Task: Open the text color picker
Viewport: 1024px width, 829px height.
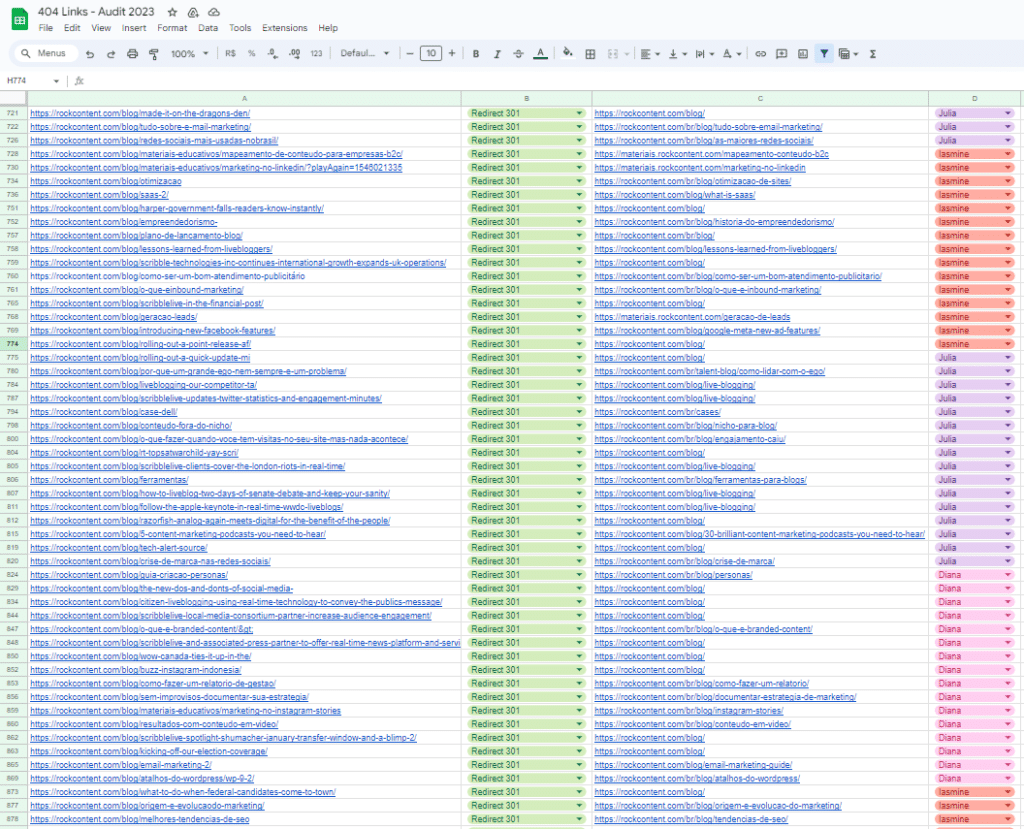Action: tap(540, 54)
